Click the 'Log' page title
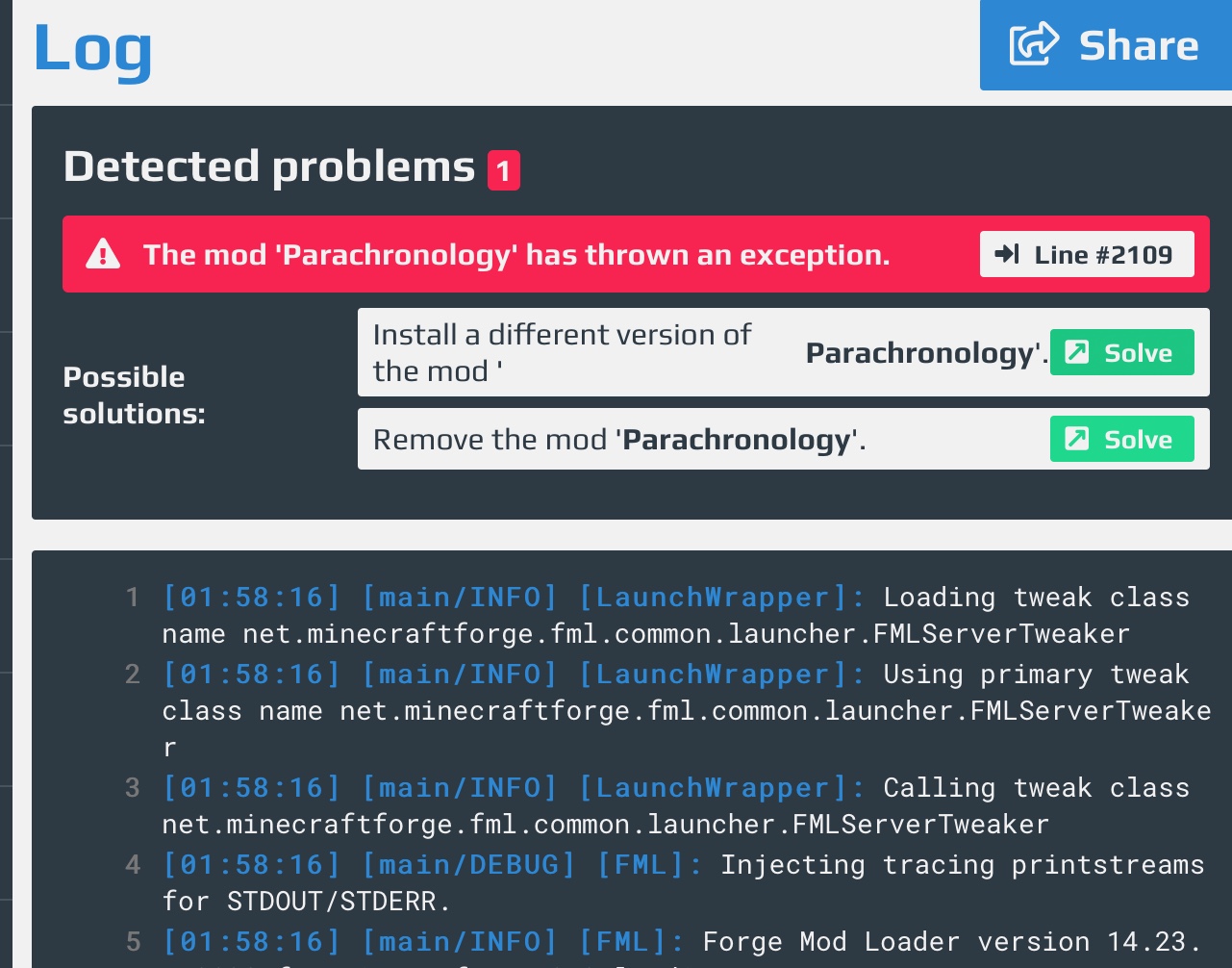 tap(93, 48)
